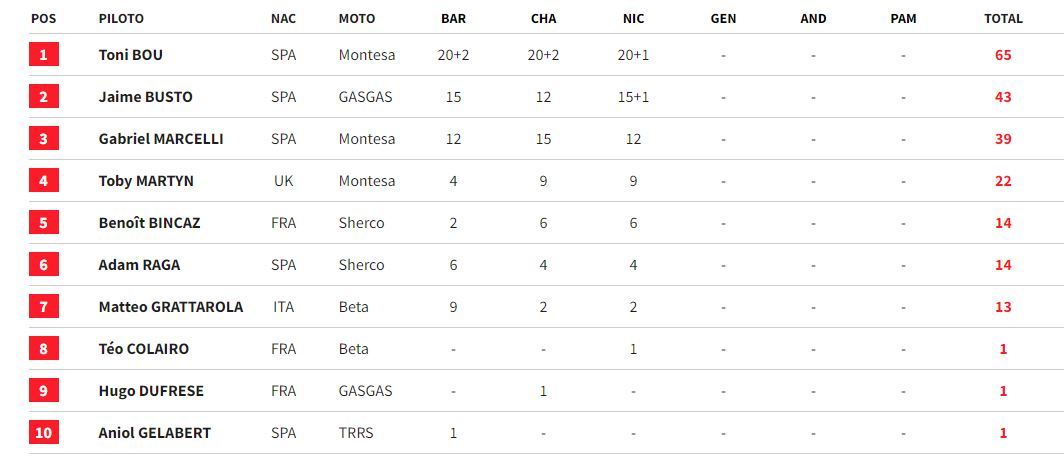This screenshot has width=1064, height=471.
Task: Select the CHA round column header
Action: click(x=543, y=18)
